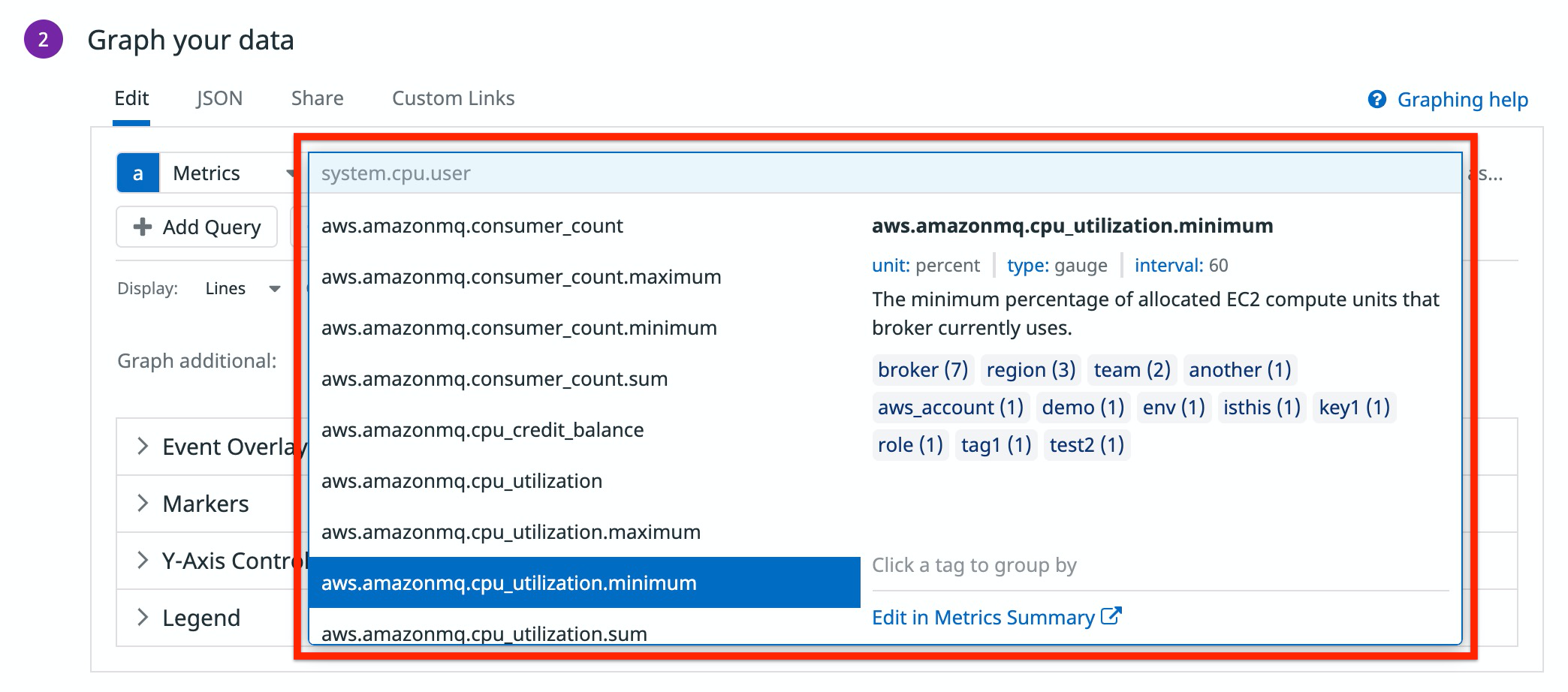This screenshot has width=1568, height=692.
Task: Click the Graphing help question mark icon
Action: [x=1377, y=99]
